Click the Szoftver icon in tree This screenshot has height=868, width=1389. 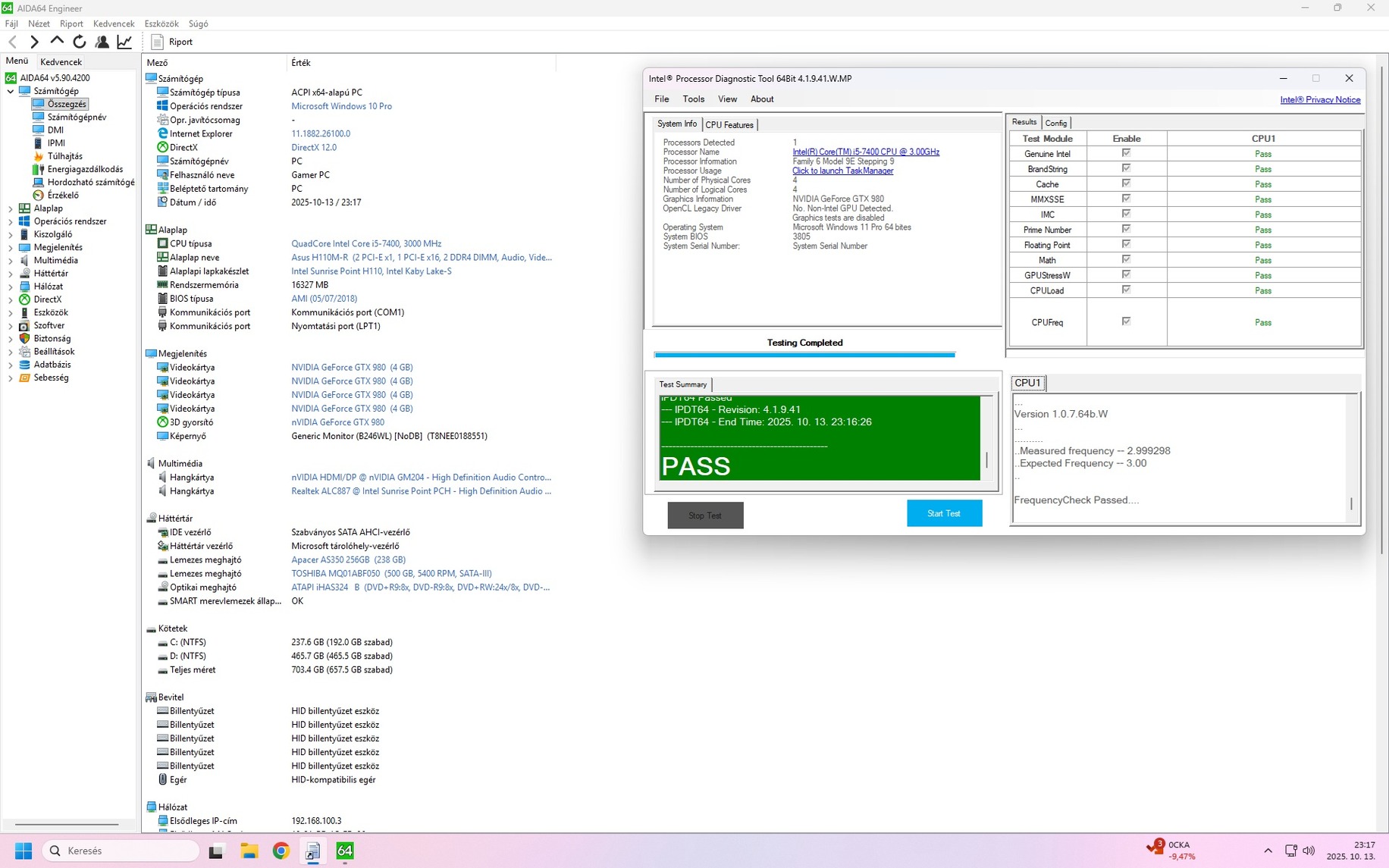coord(25,325)
